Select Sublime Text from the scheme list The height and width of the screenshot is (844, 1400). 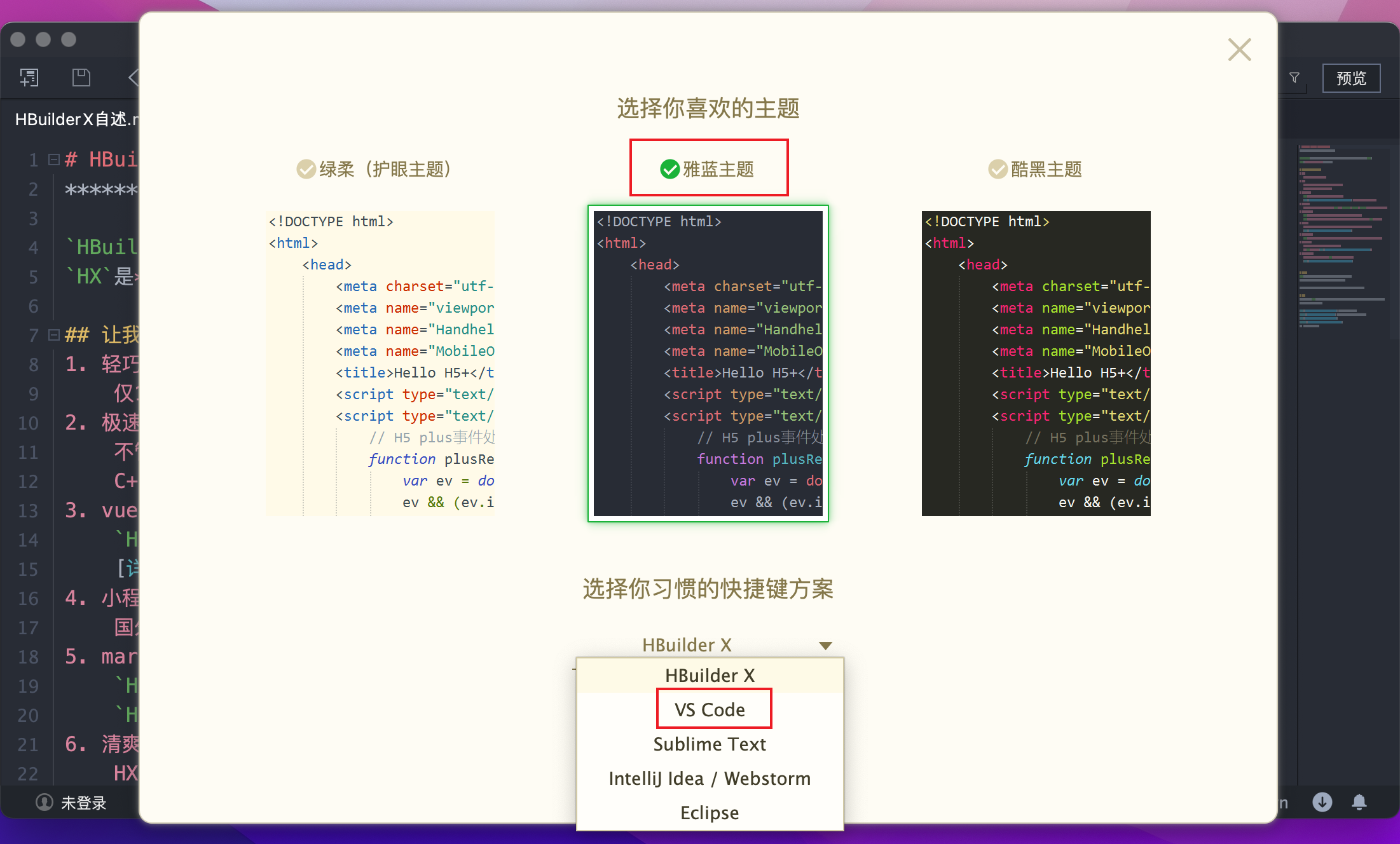tap(709, 744)
